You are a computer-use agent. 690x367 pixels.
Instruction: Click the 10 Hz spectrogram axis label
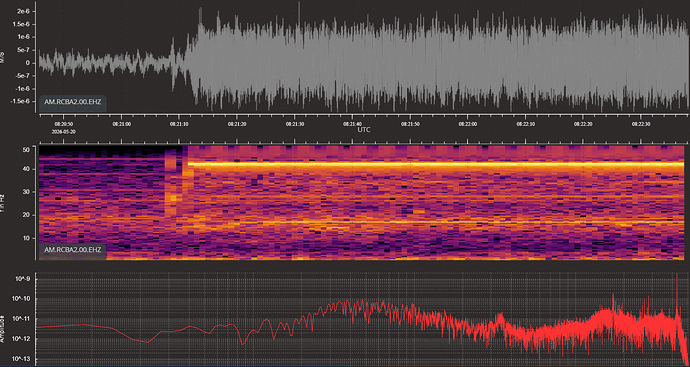pos(26,238)
